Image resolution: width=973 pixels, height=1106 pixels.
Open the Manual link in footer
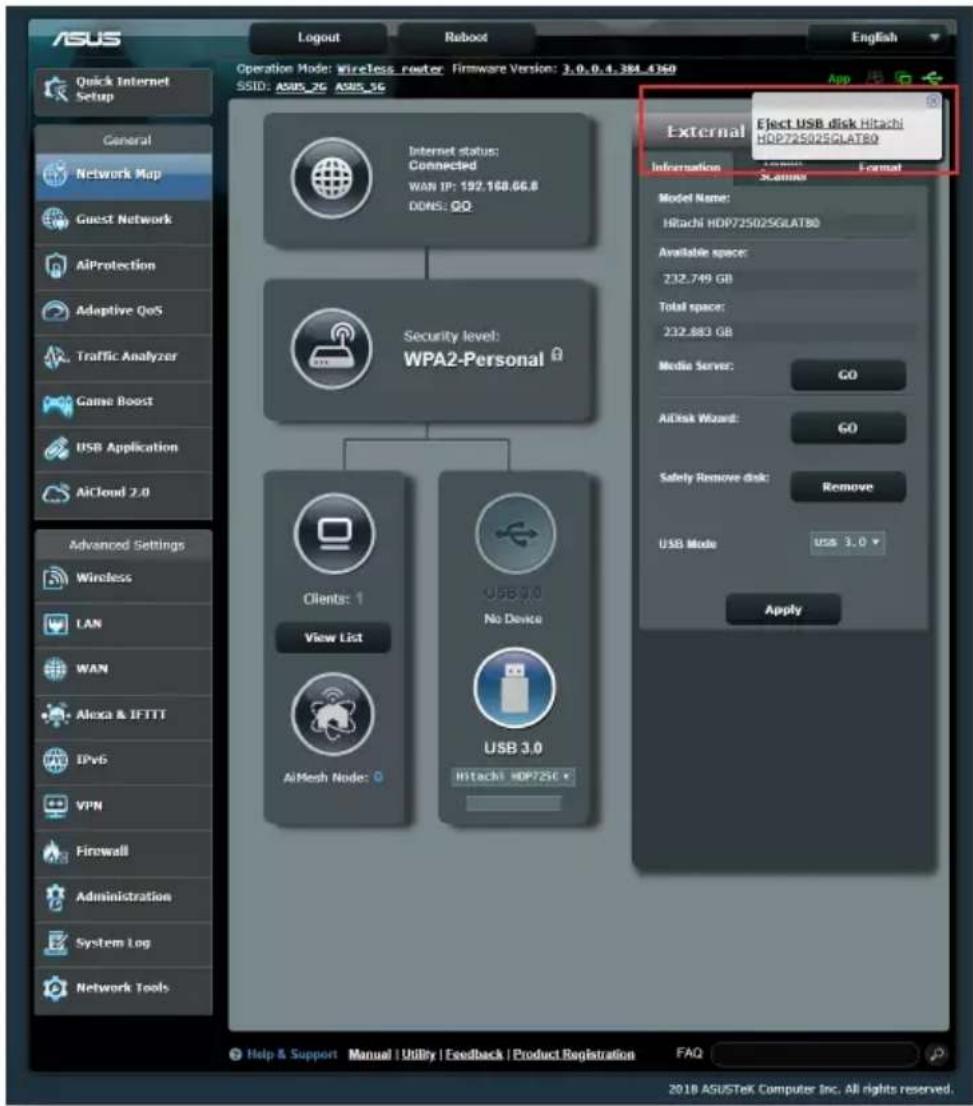370,1055
